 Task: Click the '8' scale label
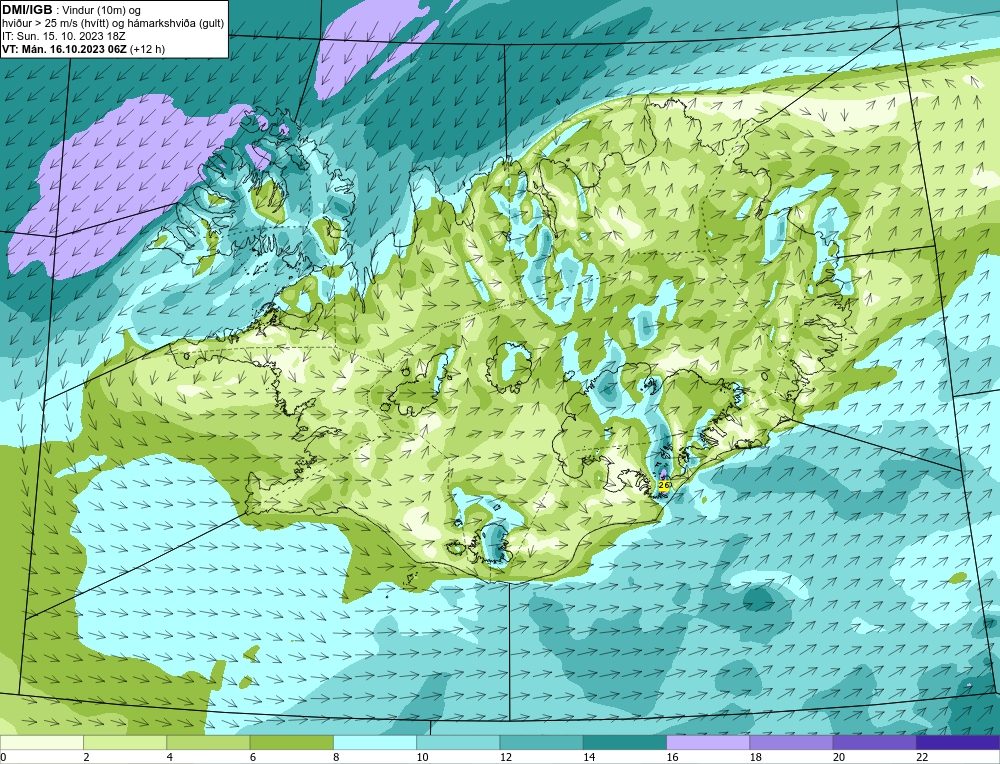[336, 757]
